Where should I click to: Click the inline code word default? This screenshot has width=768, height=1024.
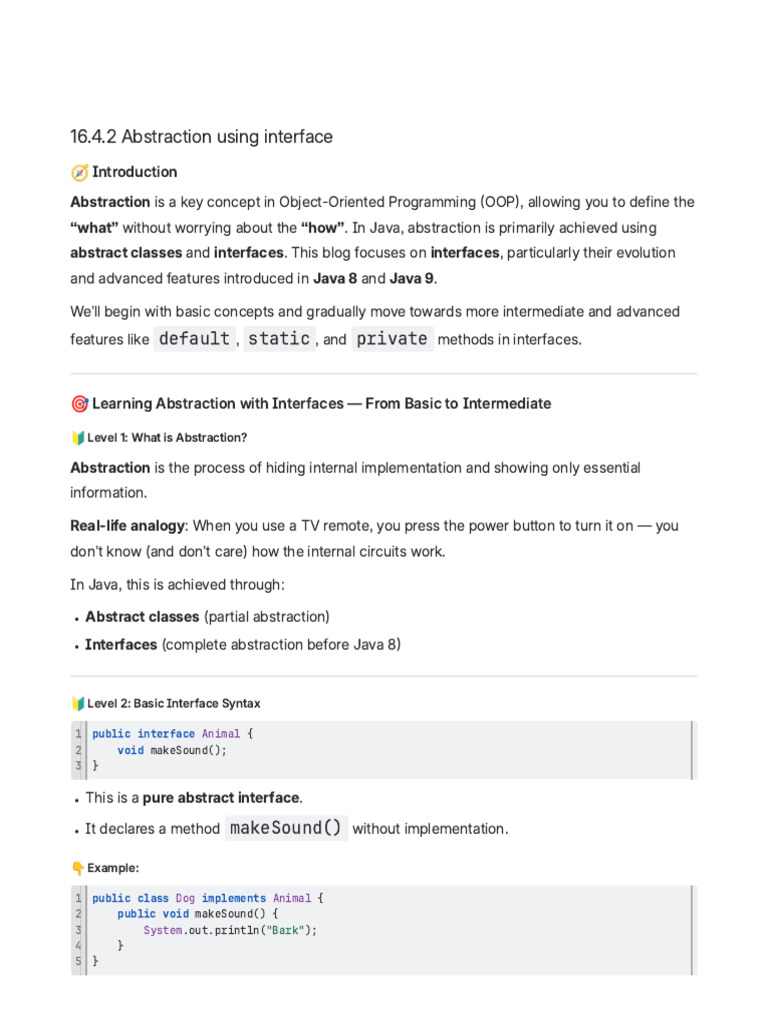point(195,339)
